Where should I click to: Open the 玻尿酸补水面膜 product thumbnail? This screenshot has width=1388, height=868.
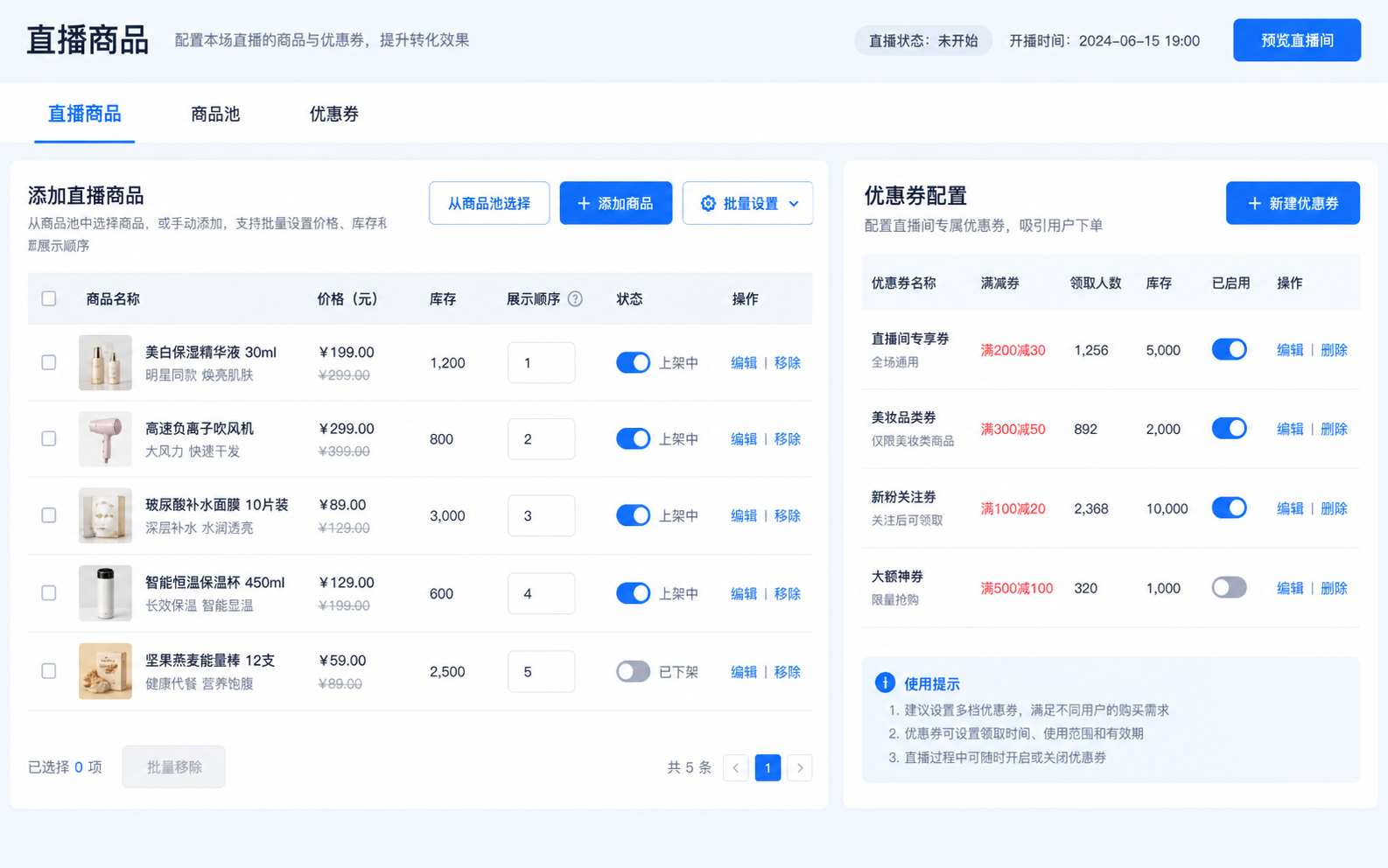105,516
